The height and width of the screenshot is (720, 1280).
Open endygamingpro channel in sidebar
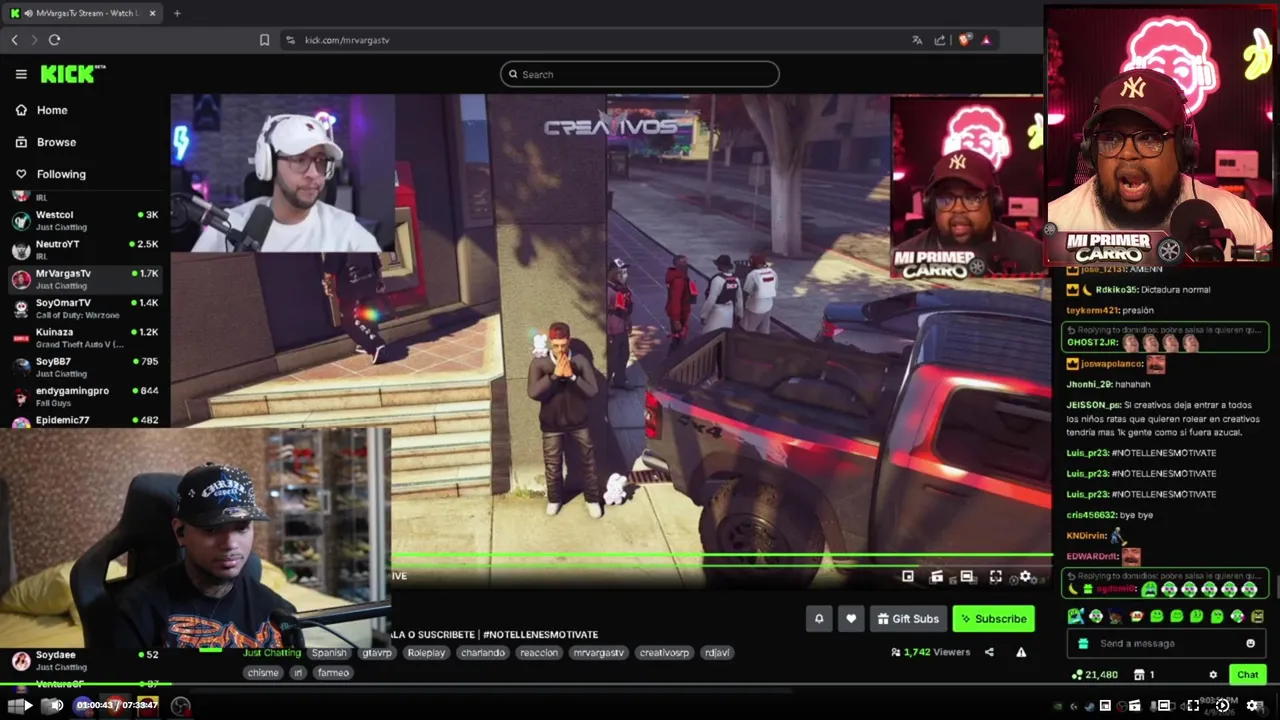click(x=84, y=396)
